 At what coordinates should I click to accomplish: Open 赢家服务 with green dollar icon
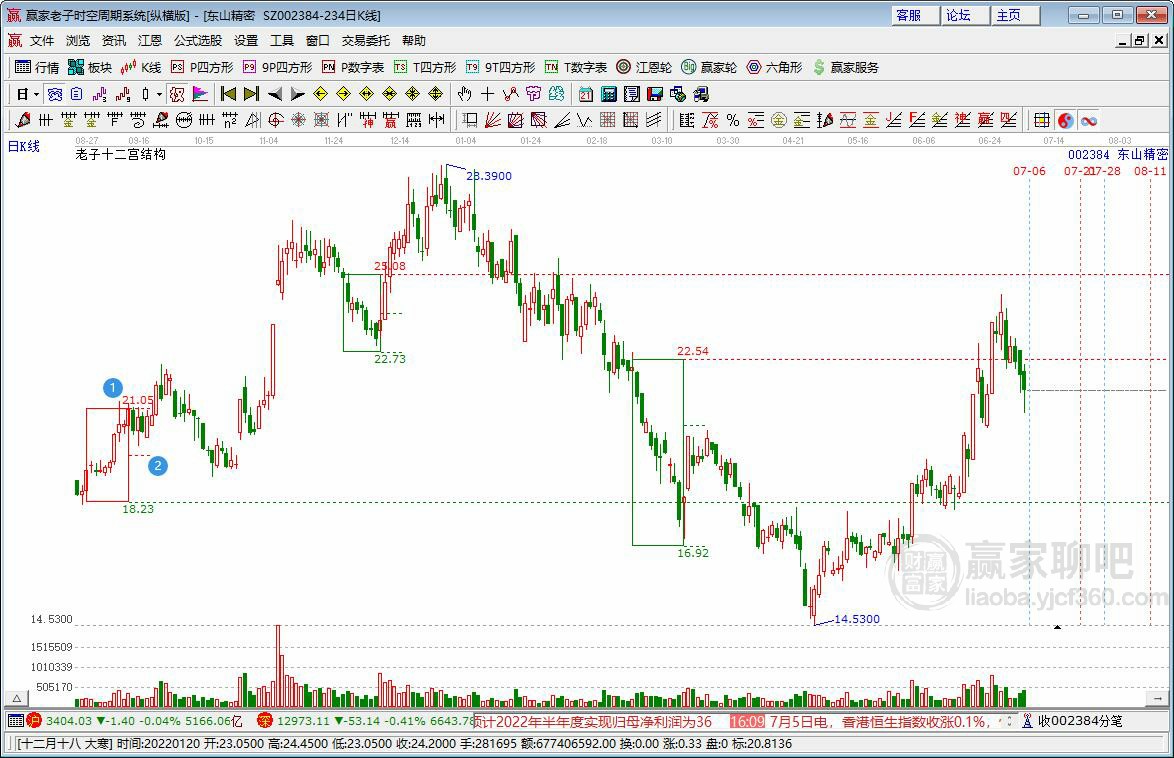coord(845,67)
